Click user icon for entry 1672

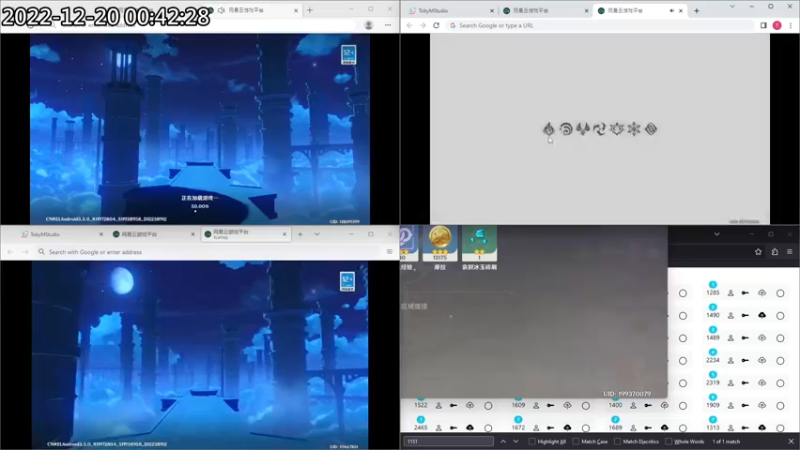(x=536, y=428)
